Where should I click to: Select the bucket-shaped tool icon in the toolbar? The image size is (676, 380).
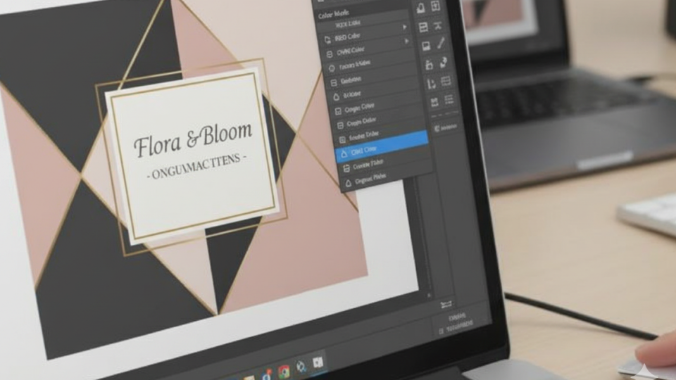click(x=421, y=8)
